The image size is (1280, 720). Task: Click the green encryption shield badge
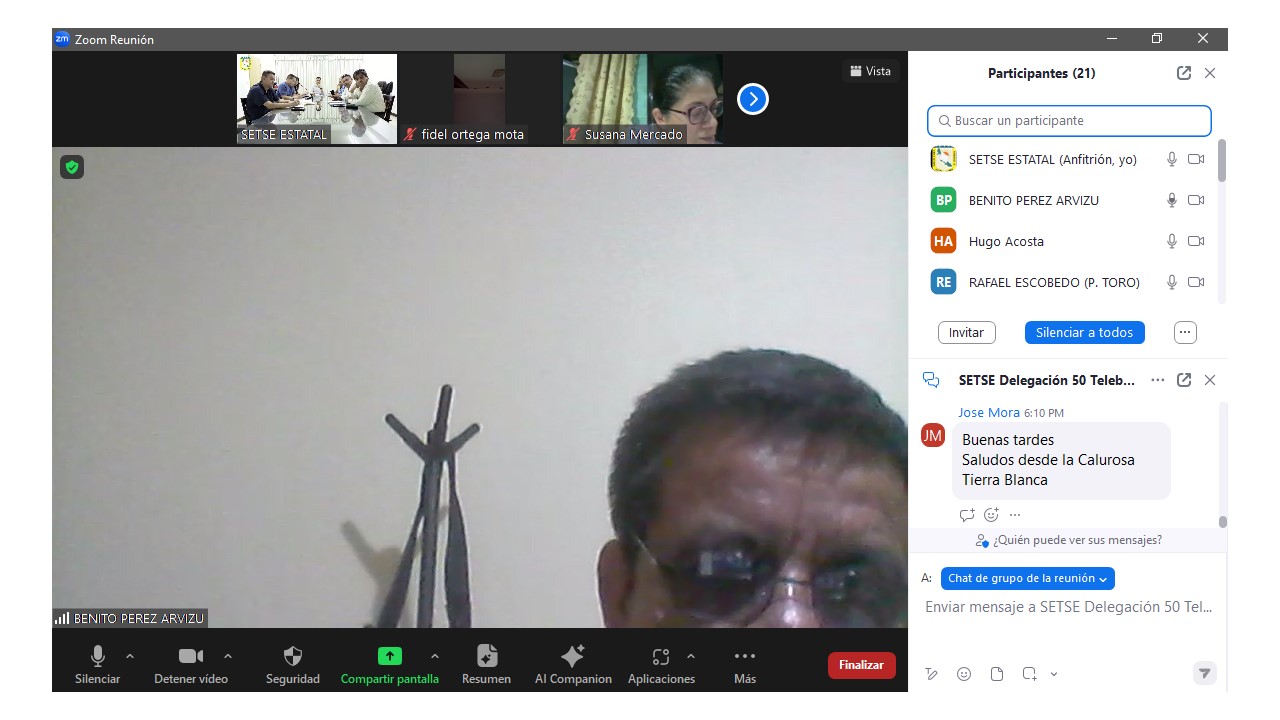tap(71, 167)
